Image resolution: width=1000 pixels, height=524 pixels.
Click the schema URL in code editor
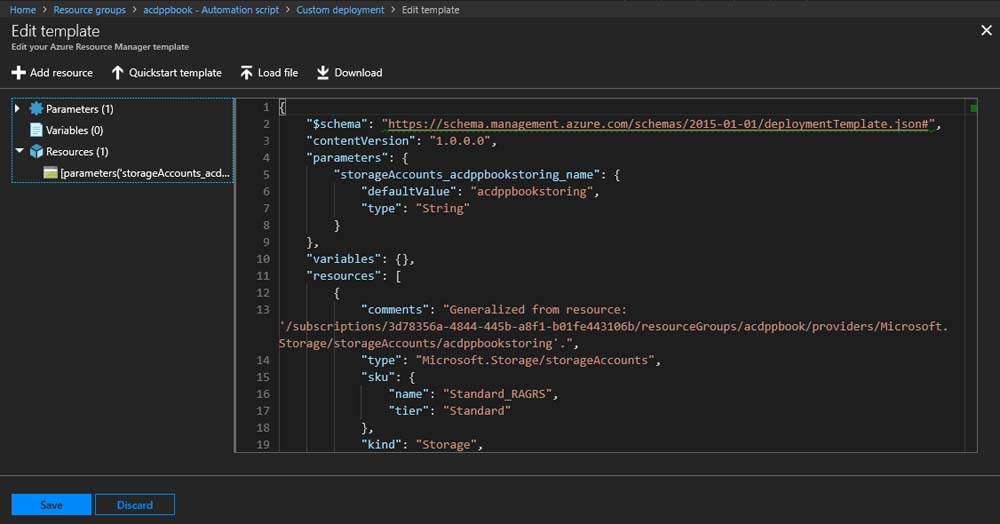click(x=660, y=125)
